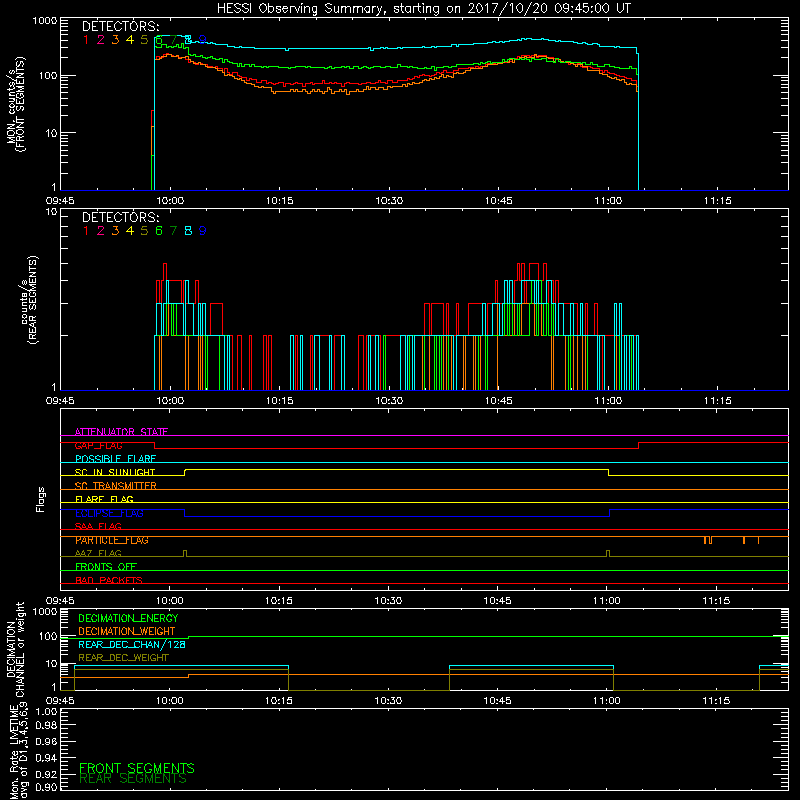Select red detector number 1 in rear segments legend
Image resolution: width=800 pixels, height=800 pixels.
coord(86,231)
